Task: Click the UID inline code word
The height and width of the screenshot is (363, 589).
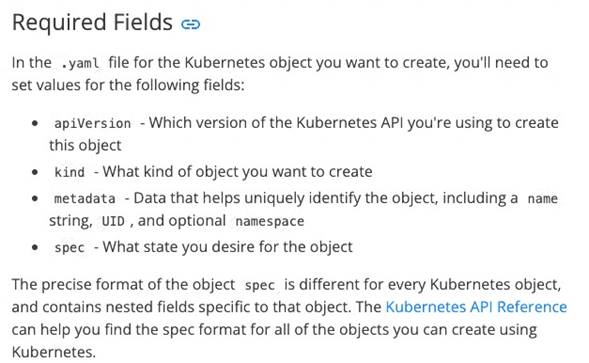Action: 113,221
